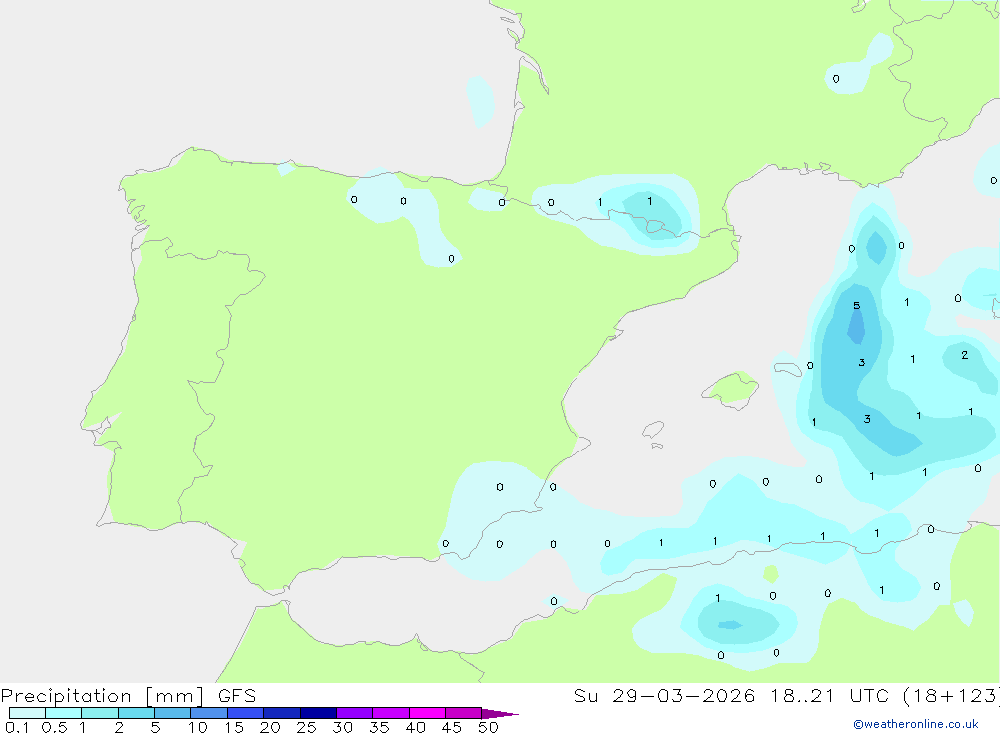Pick the 10–15 mm legend swatch
Screen dimensions: 1000x733
pos(209,713)
